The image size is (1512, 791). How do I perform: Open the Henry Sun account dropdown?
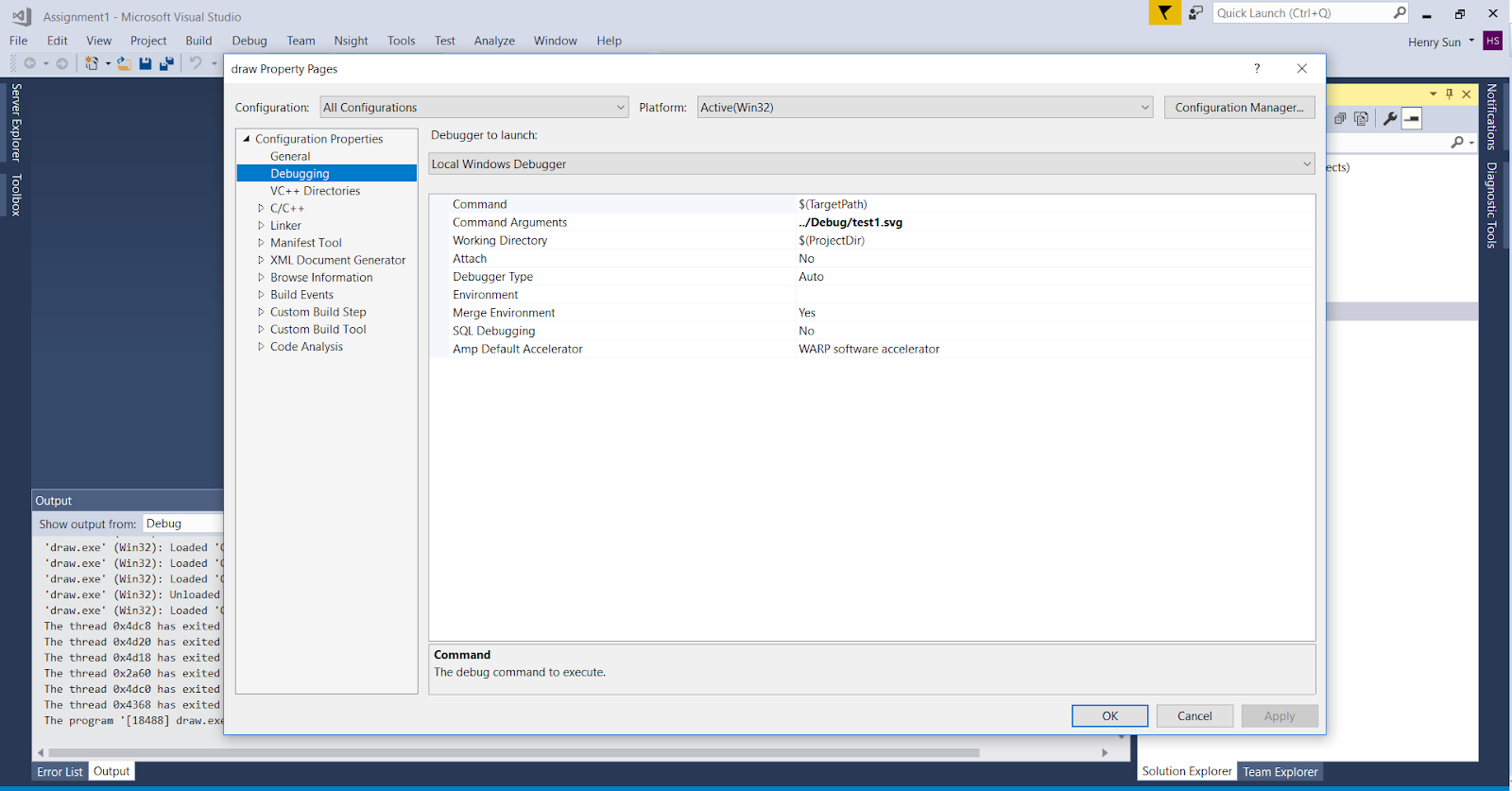[1471, 41]
